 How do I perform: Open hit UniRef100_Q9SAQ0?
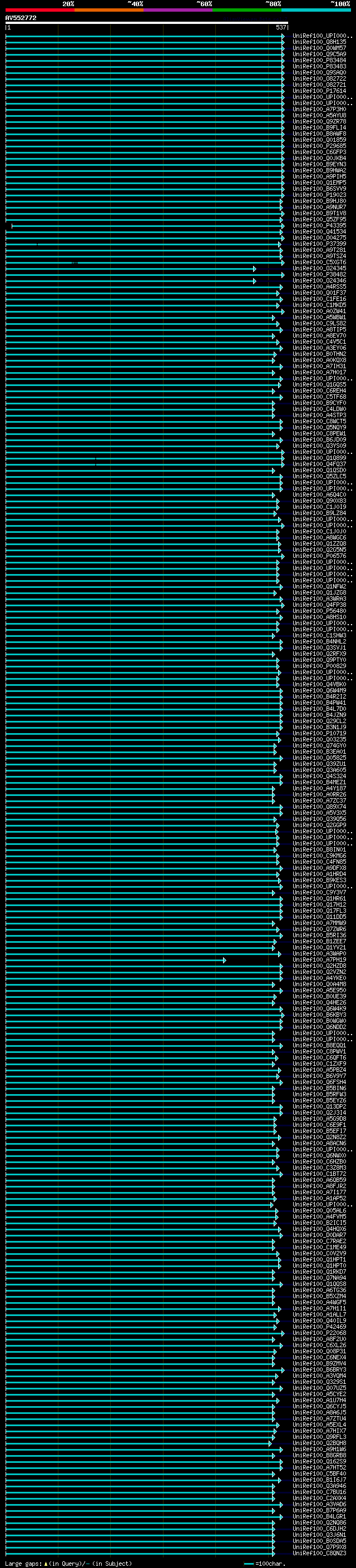tap(319, 72)
